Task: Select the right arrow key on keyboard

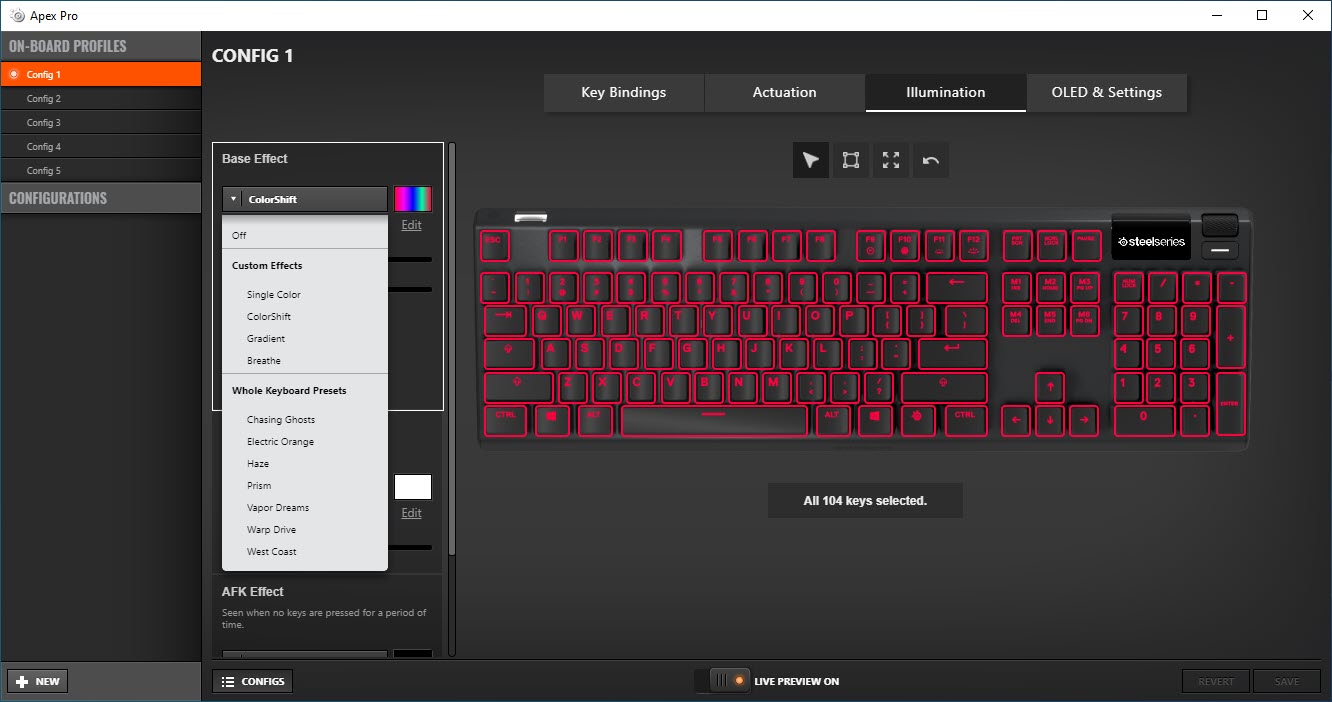Action: [1083, 420]
